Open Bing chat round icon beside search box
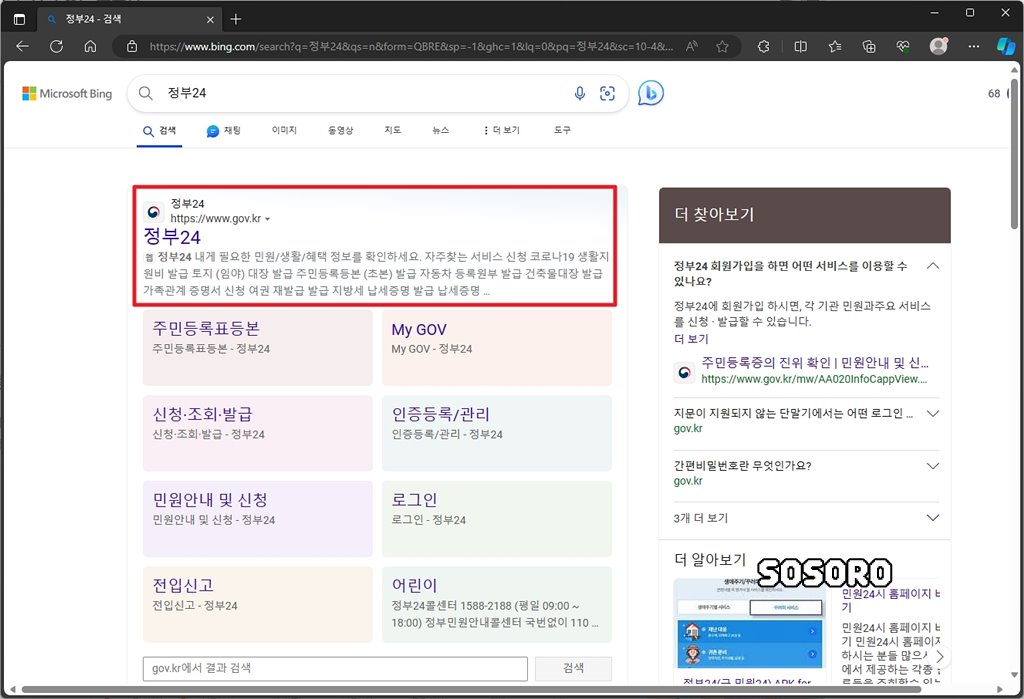Viewport: 1024px width, 699px height. pos(650,93)
